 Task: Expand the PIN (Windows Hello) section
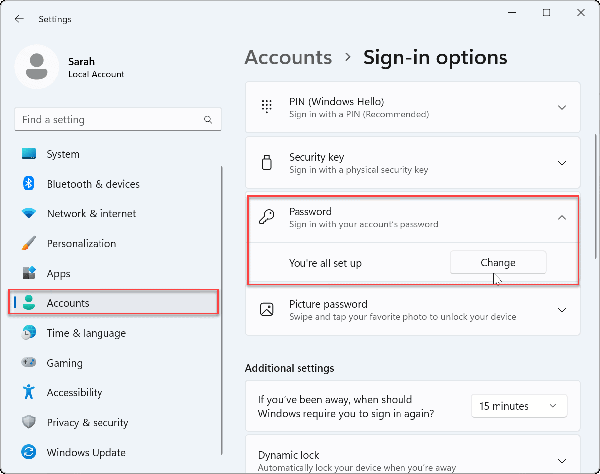click(561, 107)
